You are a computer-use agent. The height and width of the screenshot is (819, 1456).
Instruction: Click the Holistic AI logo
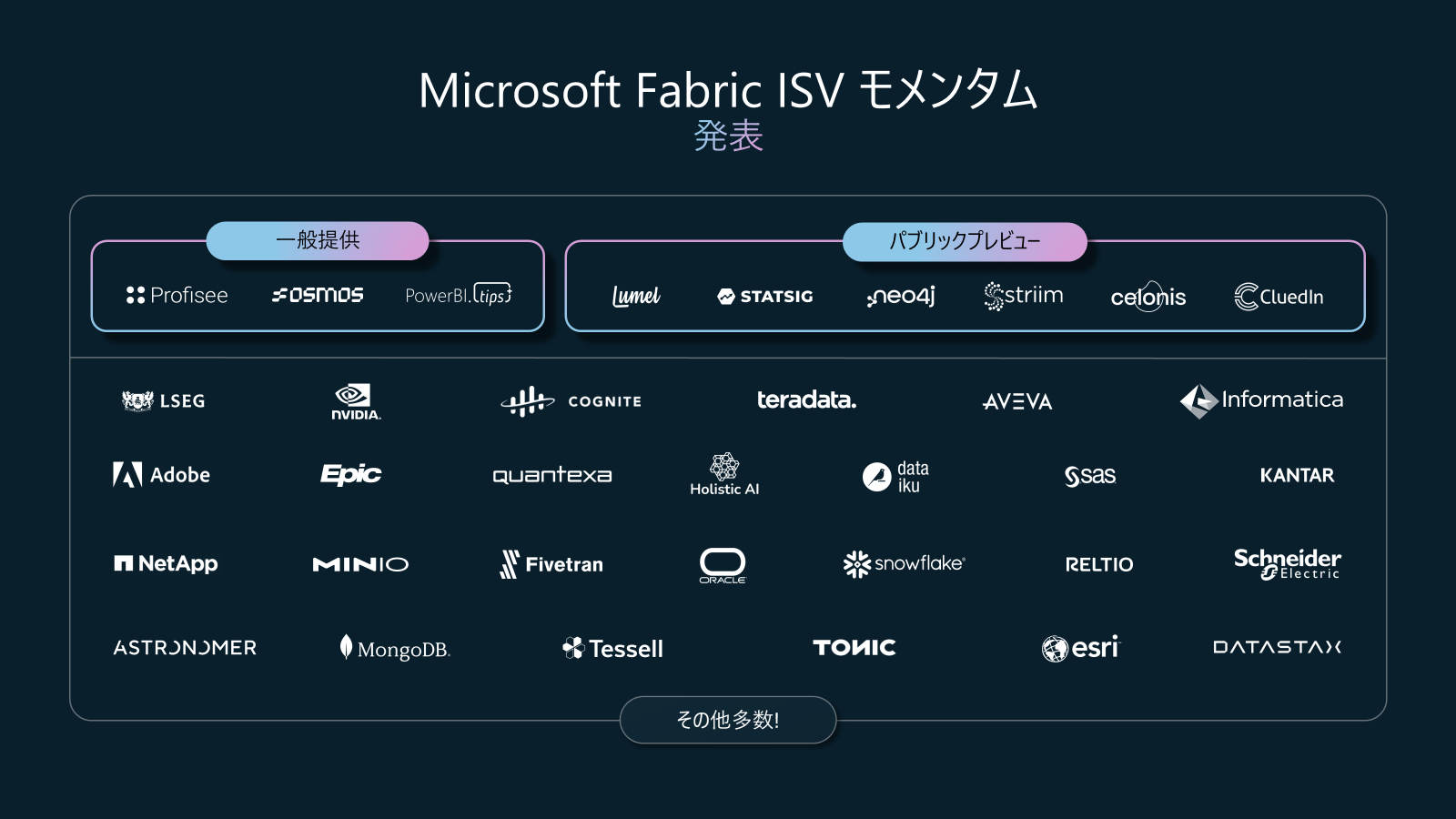724,474
